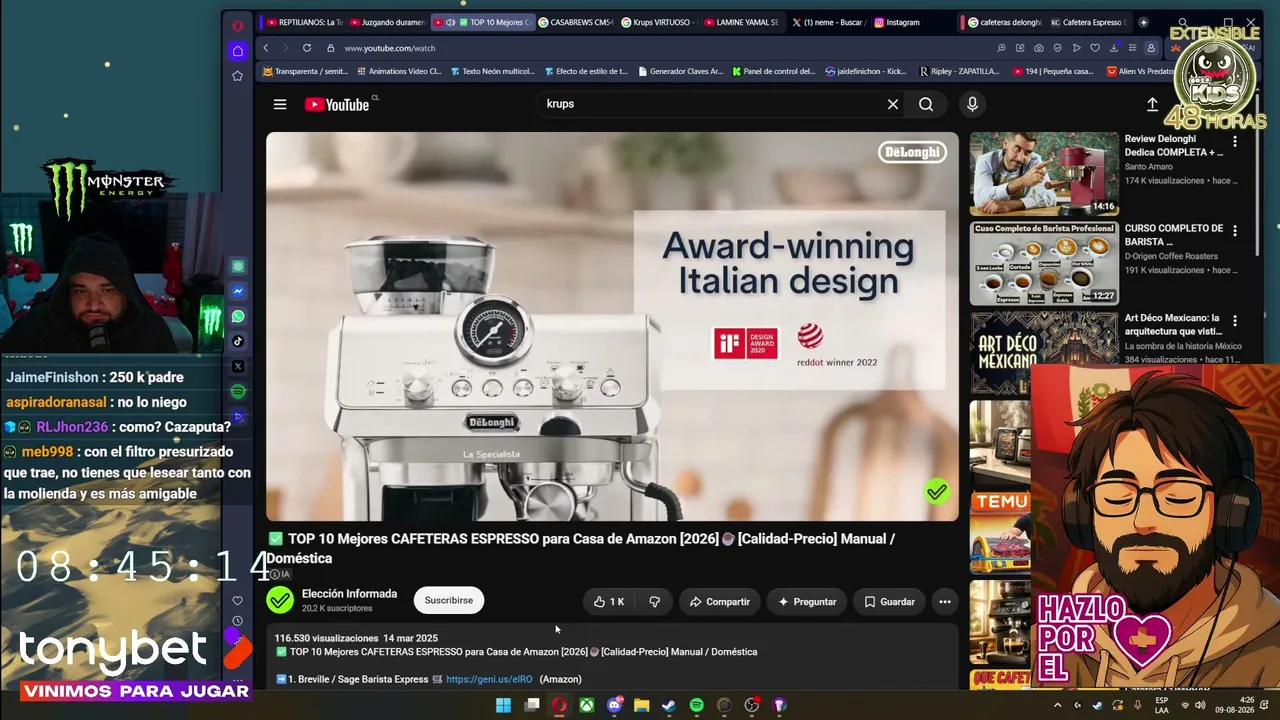Switch to 'cafeteras delonghi' tab

(1003, 22)
